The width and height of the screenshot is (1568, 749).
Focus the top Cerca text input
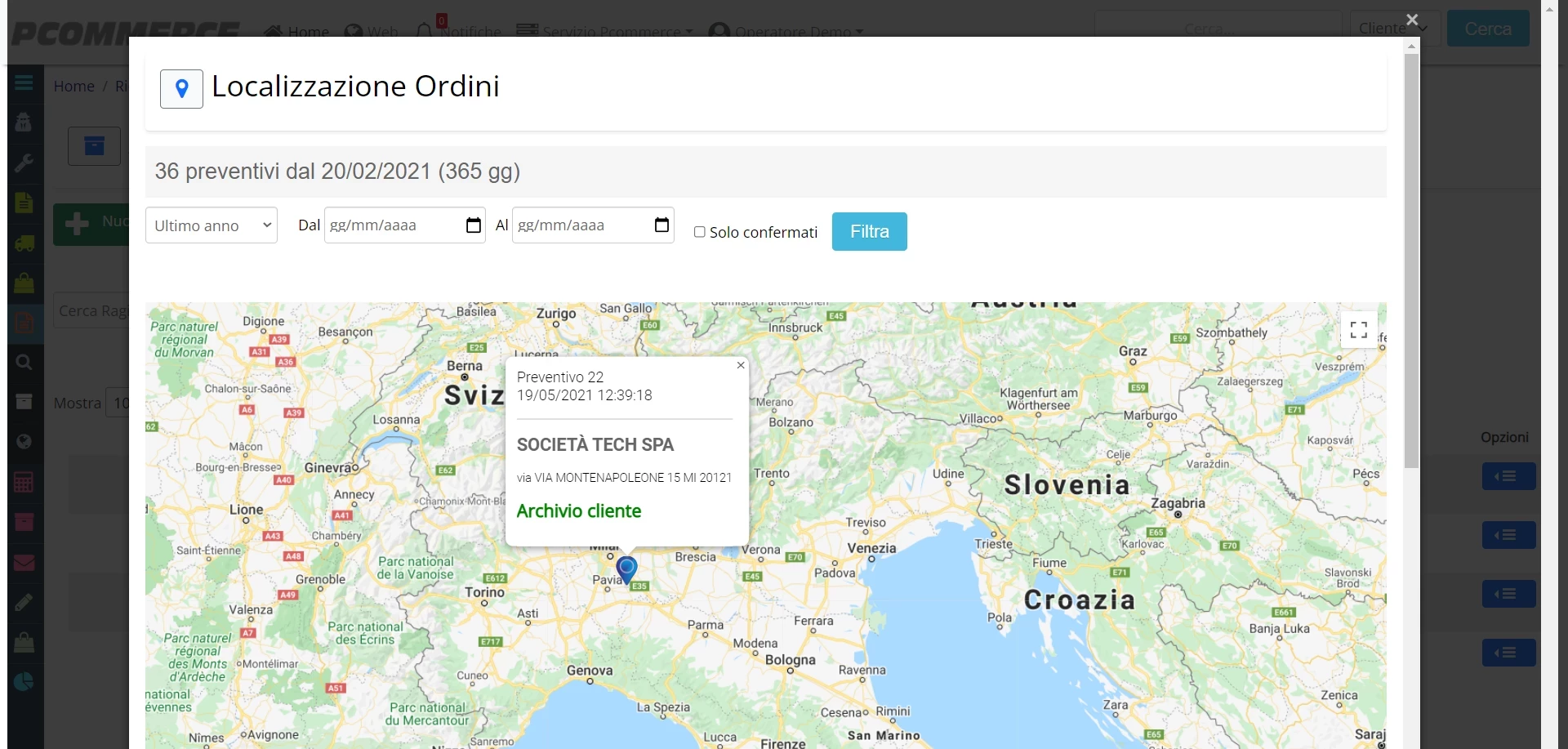[x=1218, y=29]
